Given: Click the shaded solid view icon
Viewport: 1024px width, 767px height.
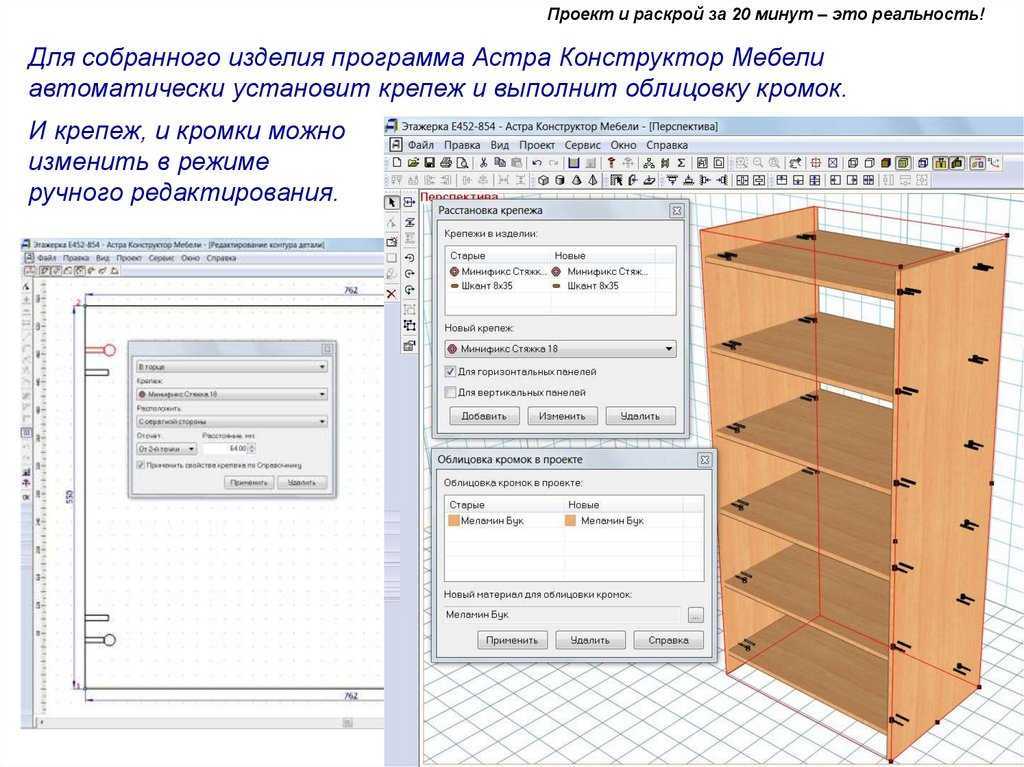Looking at the screenshot, I should 886,163.
